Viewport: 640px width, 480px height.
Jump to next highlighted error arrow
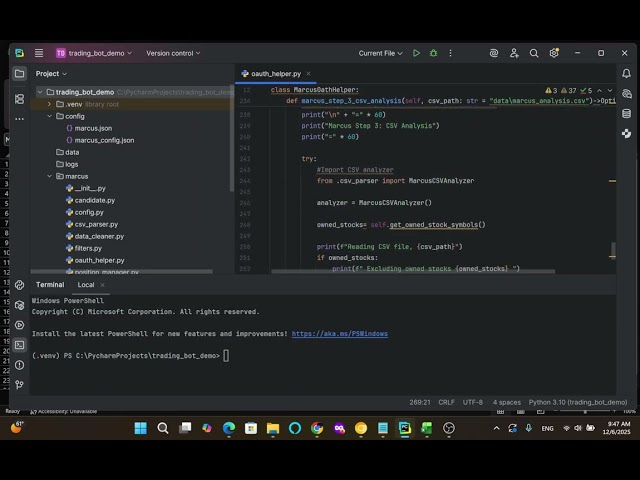[x=610, y=91]
